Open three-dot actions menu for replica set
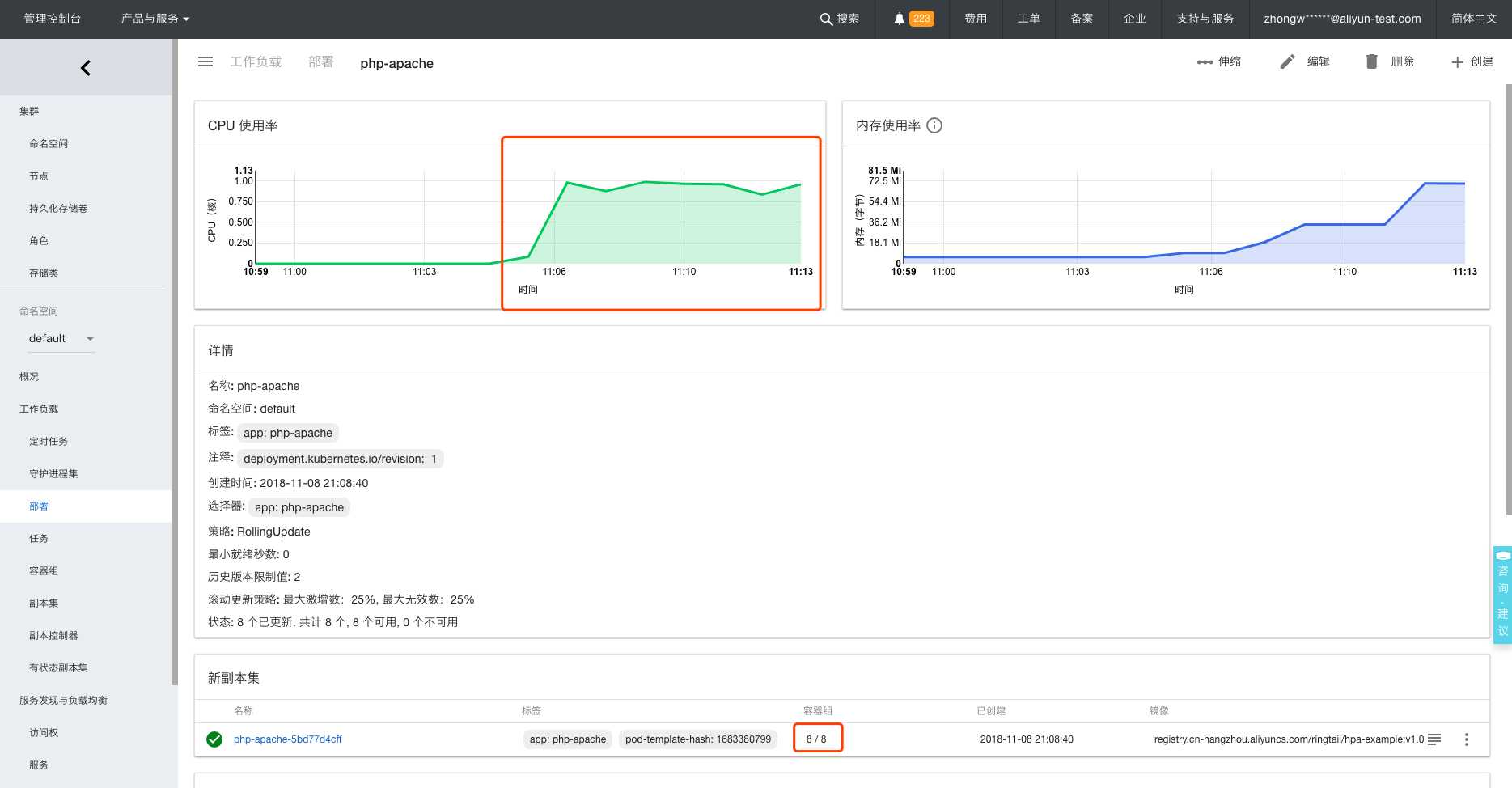1512x788 pixels. click(1467, 739)
